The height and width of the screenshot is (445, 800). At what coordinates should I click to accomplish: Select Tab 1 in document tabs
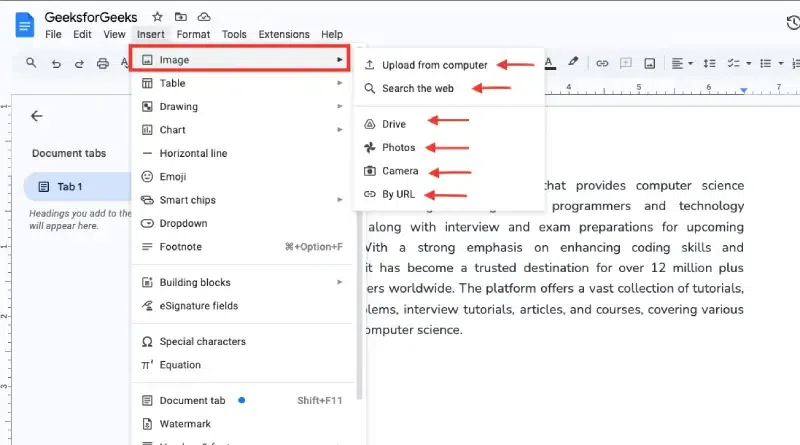click(77, 187)
